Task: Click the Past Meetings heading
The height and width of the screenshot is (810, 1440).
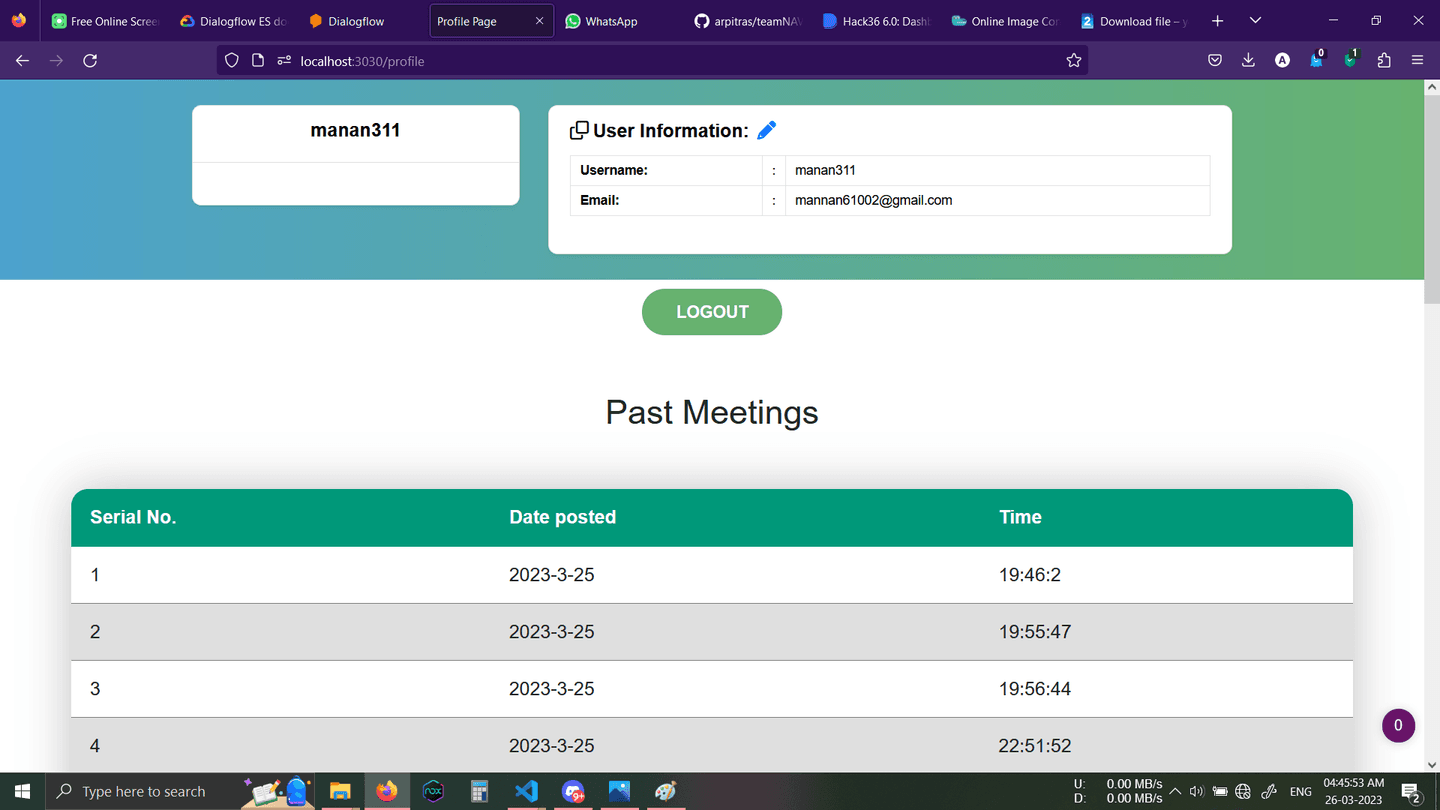Action: point(712,412)
